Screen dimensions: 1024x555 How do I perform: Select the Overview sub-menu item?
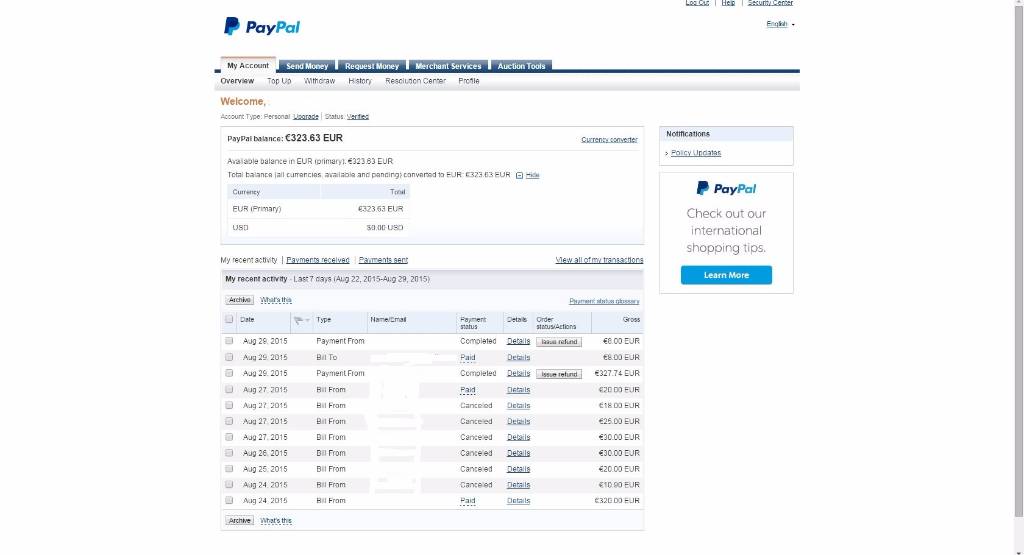click(237, 81)
